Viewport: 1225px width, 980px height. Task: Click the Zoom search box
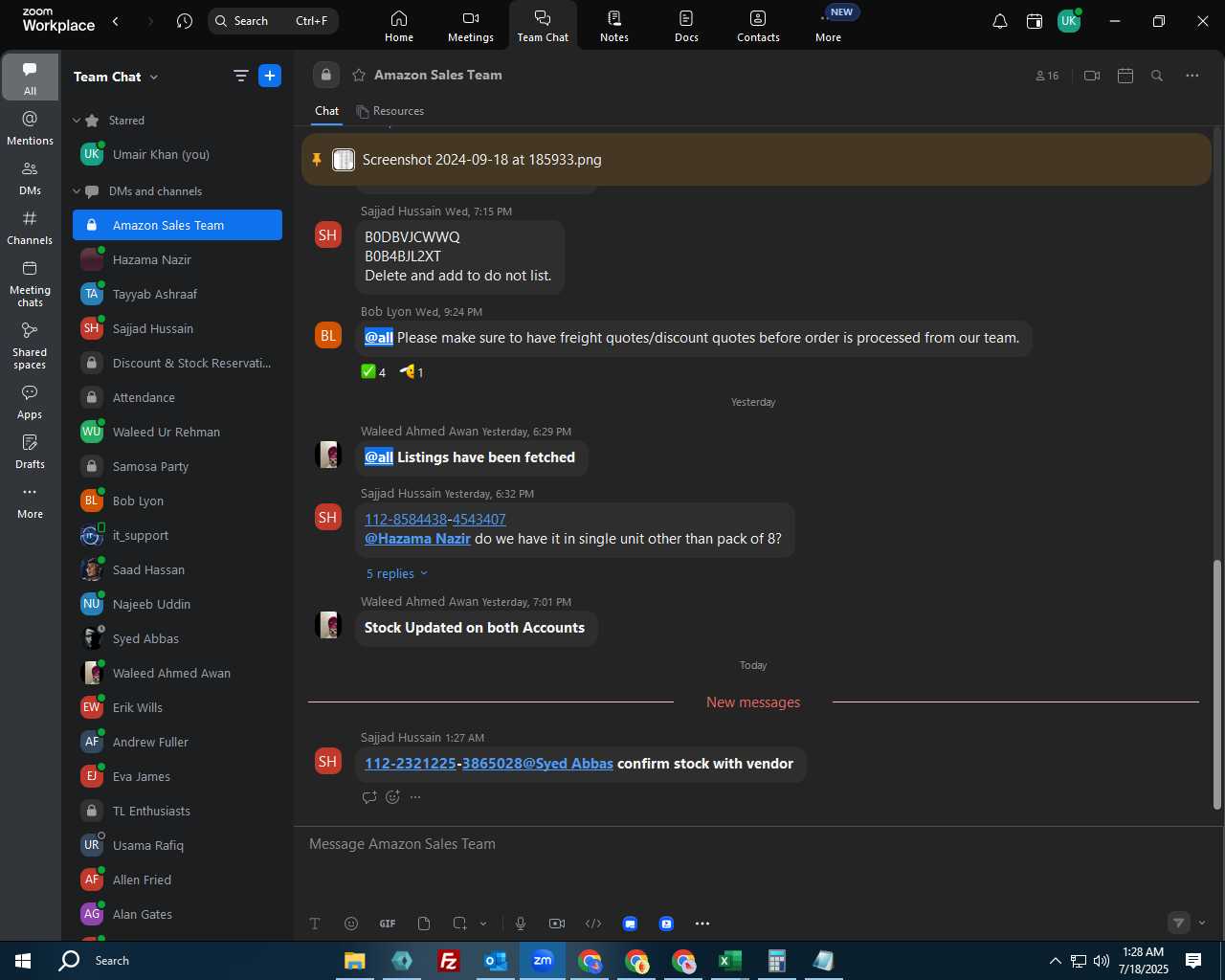274,21
